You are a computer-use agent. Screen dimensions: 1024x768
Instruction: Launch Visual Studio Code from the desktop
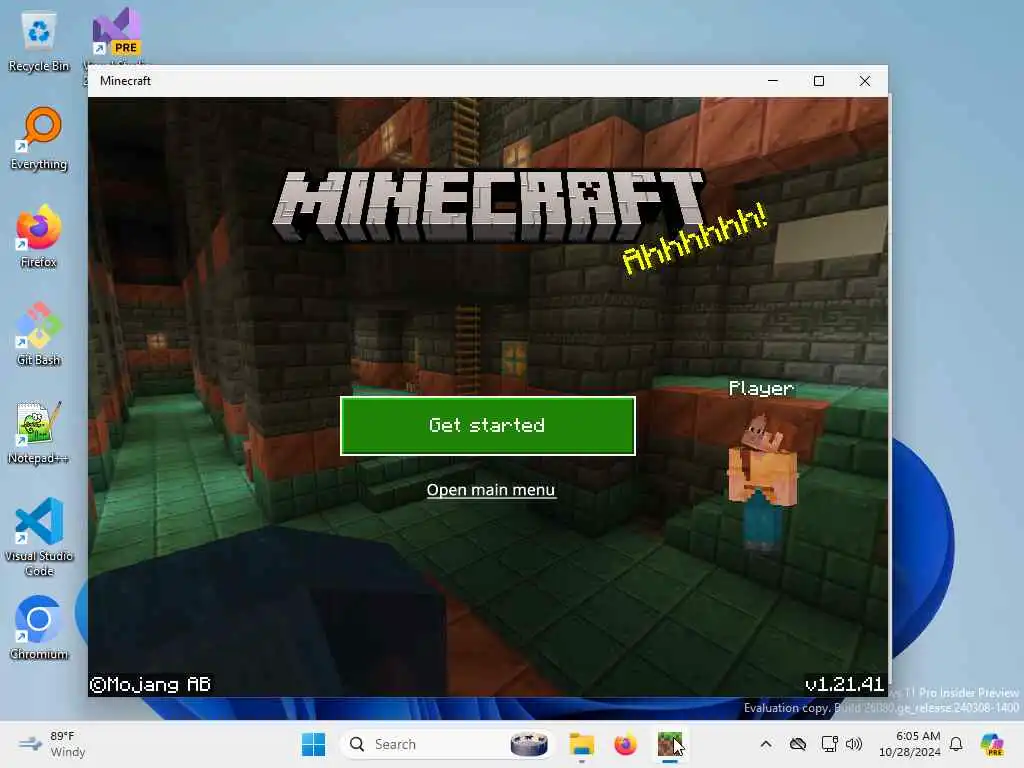pyautogui.click(x=39, y=537)
